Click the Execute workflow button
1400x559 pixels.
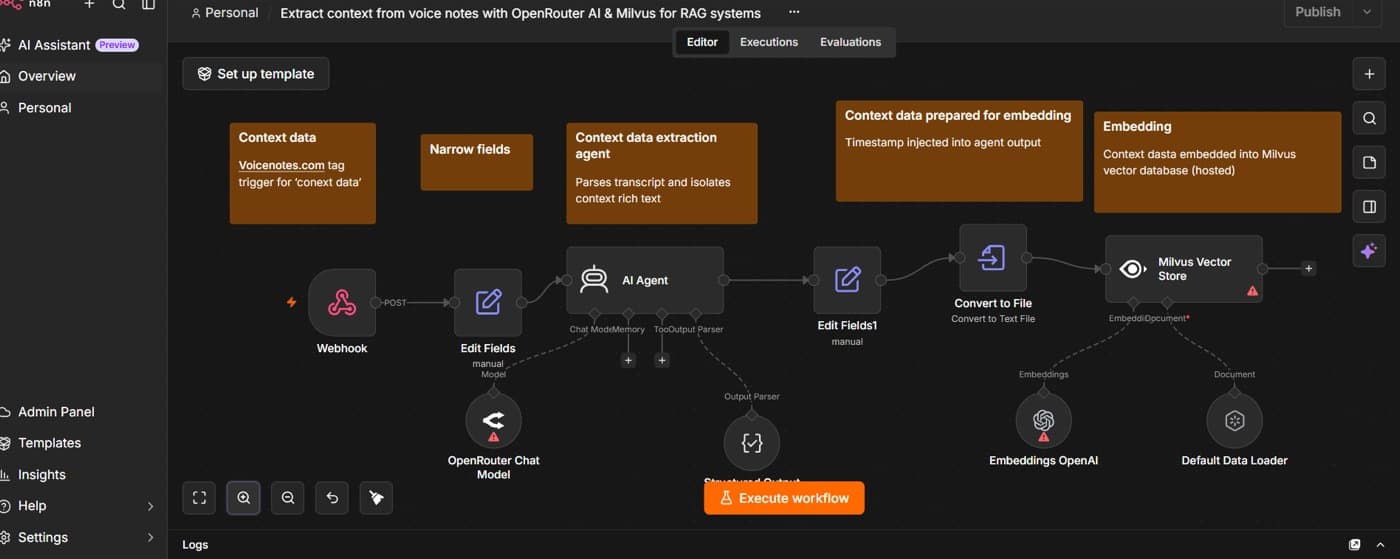784,498
